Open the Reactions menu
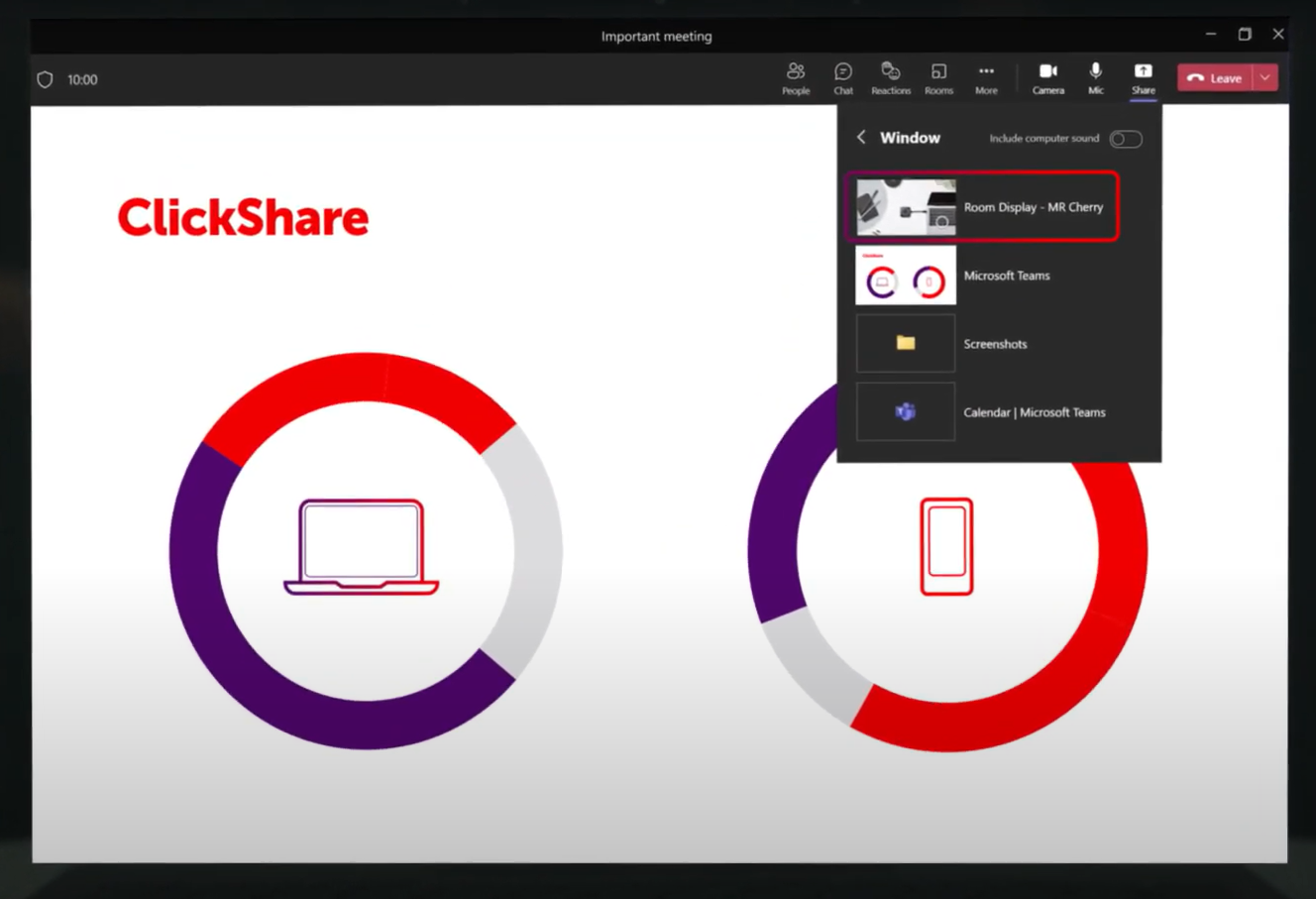This screenshot has height=899, width=1316. point(891,78)
